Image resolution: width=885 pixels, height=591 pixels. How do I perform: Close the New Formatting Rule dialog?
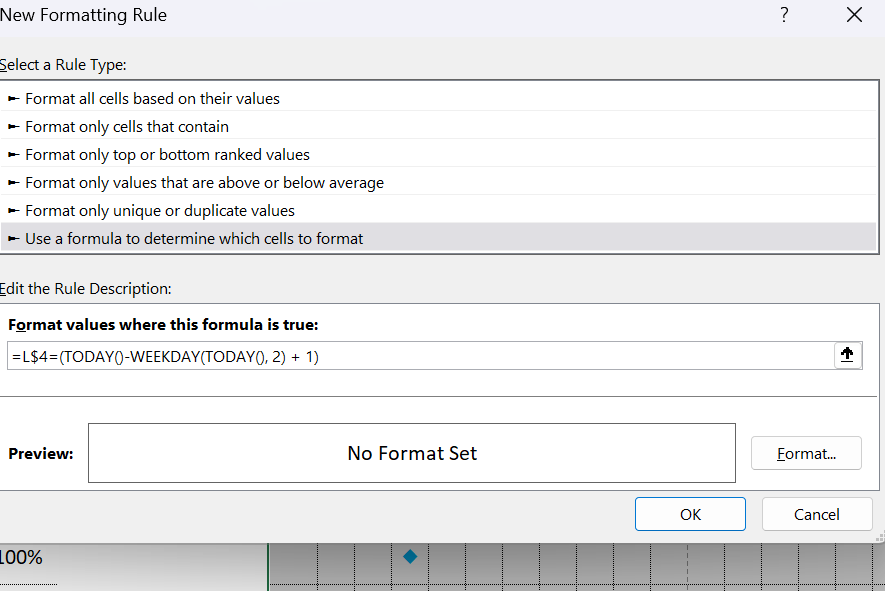coord(855,15)
